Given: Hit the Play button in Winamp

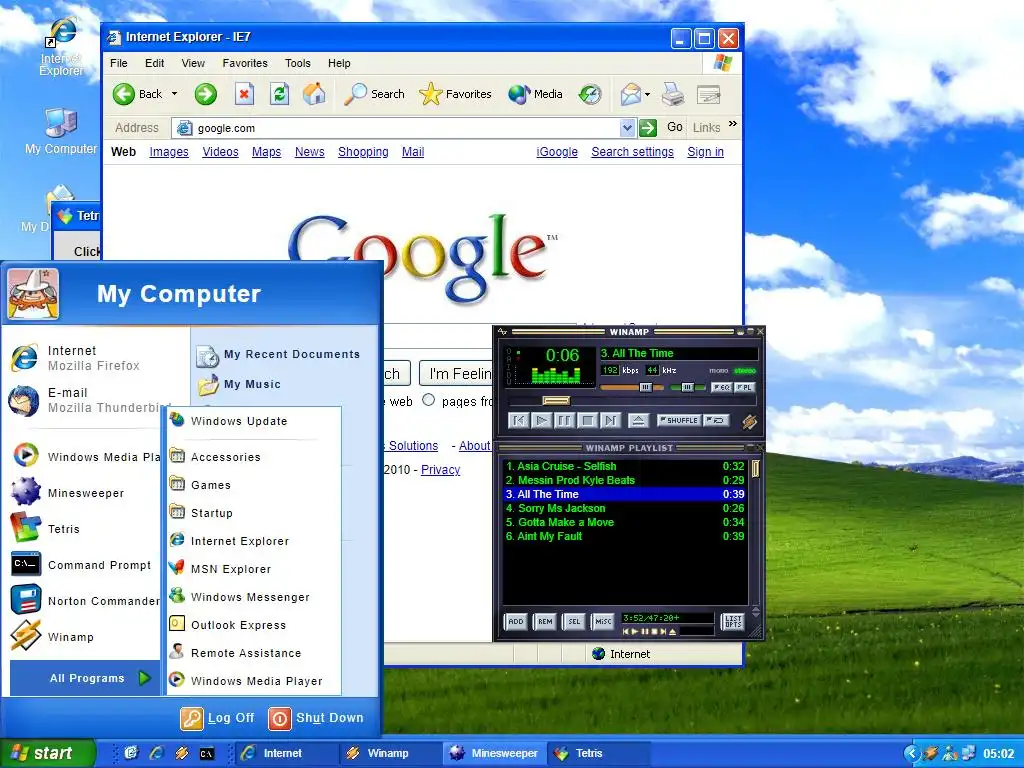Looking at the screenshot, I should [541, 420].
